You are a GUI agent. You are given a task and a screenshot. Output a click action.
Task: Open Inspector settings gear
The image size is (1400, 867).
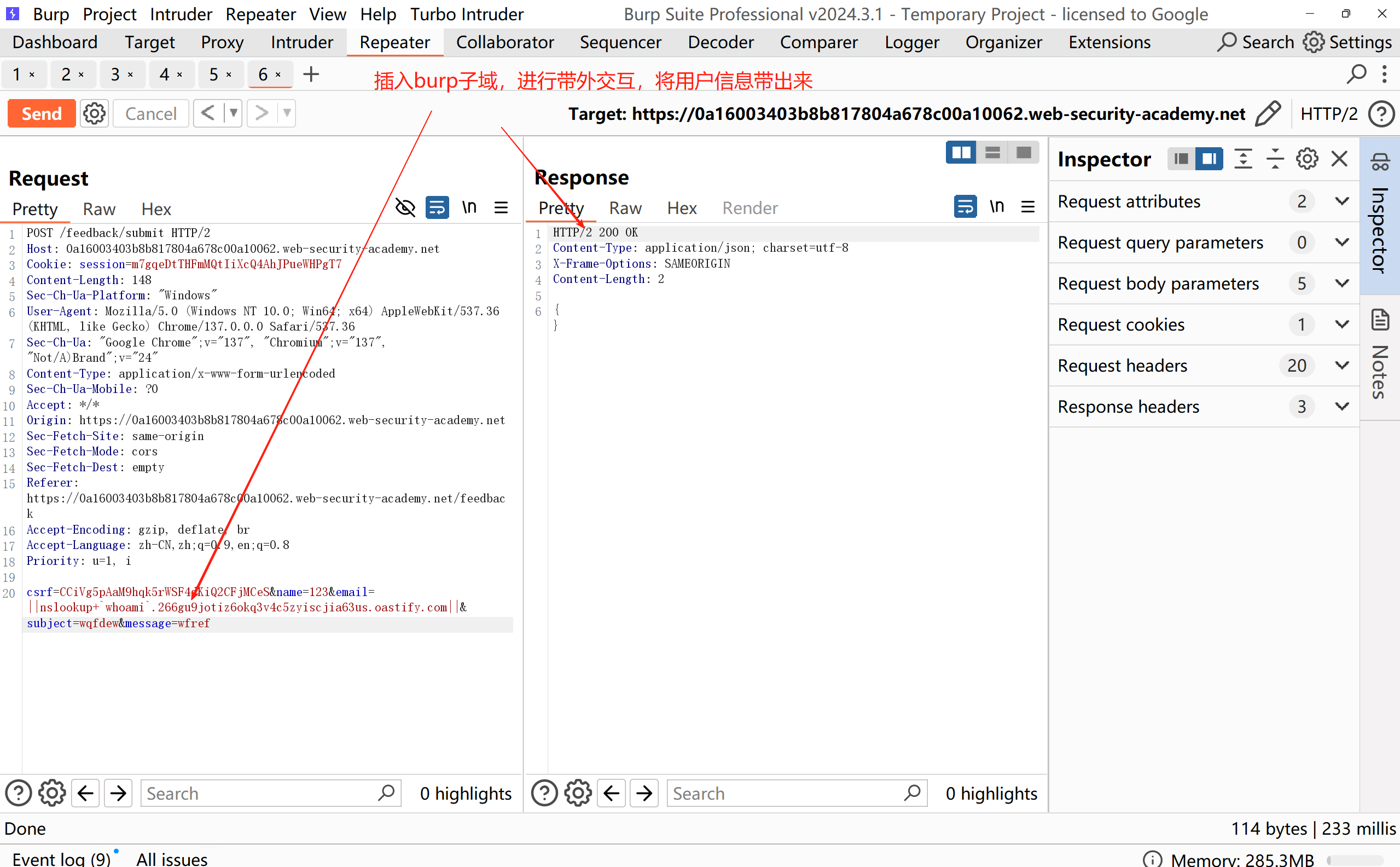[1306, 159]
